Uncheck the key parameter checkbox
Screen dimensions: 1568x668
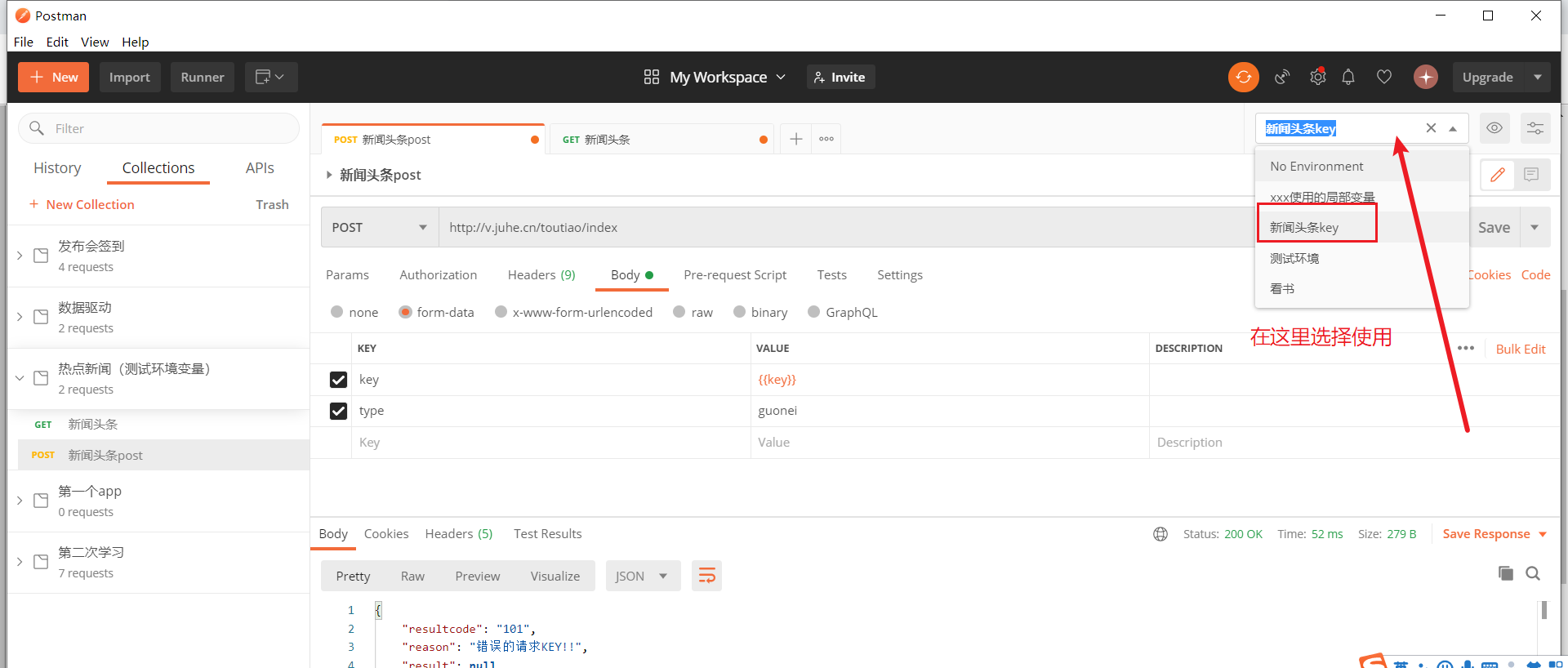(338, 380)
